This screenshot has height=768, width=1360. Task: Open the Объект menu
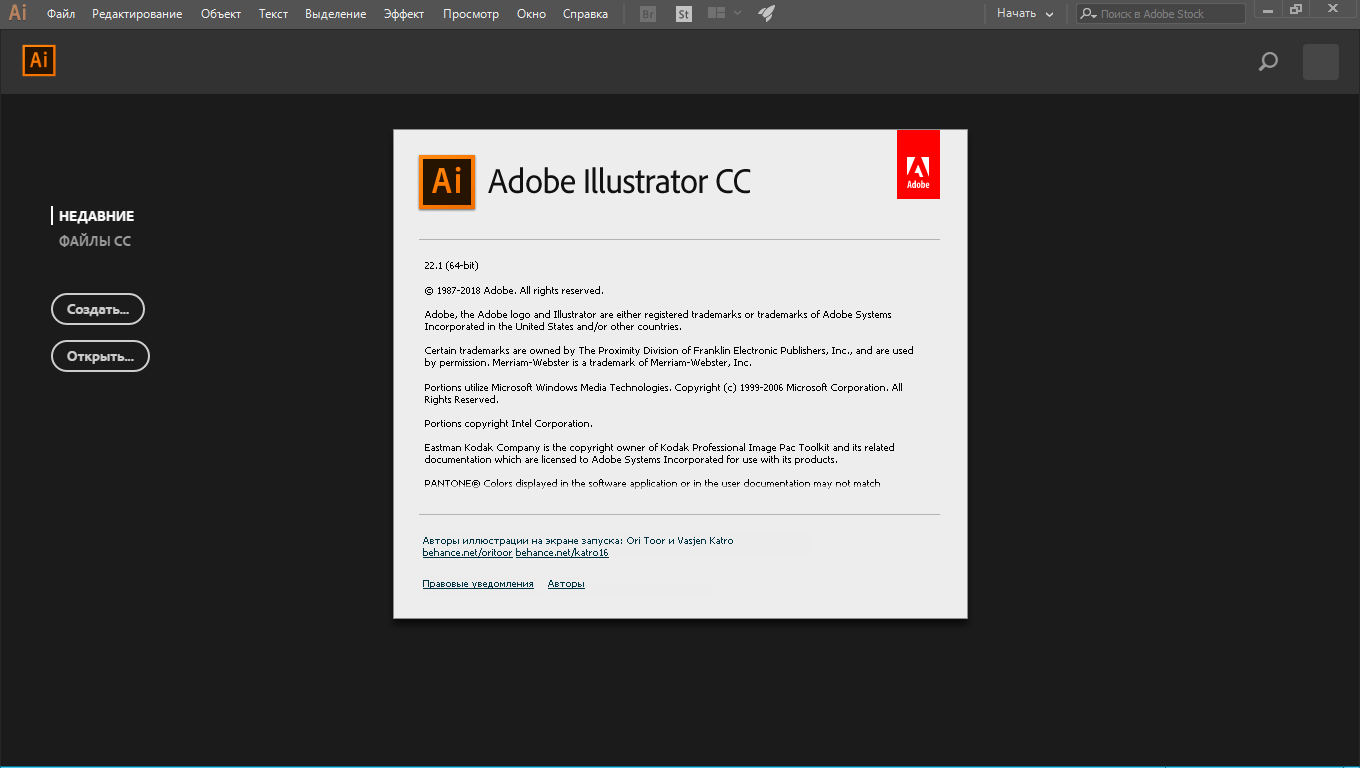(221, 14)
